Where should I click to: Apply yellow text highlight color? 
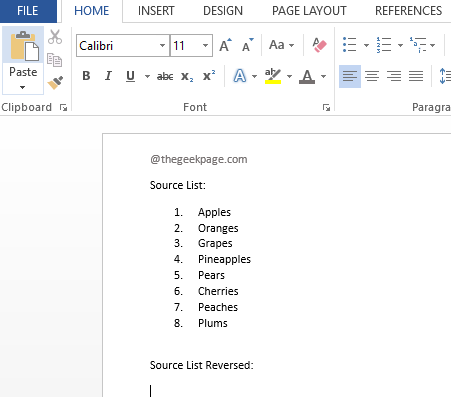click(x=273, y=76)
